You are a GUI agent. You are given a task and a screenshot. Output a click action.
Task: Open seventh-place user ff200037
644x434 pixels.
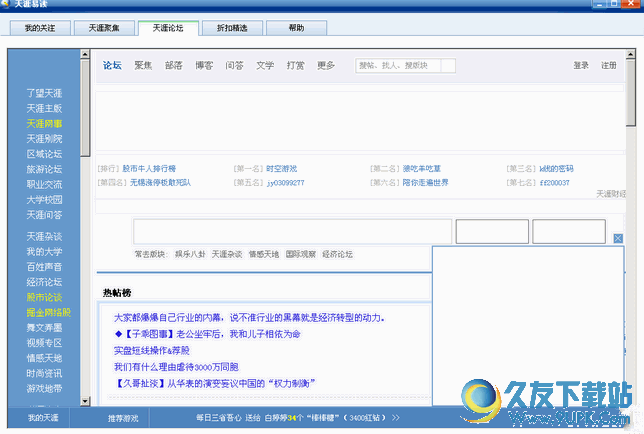554,183
